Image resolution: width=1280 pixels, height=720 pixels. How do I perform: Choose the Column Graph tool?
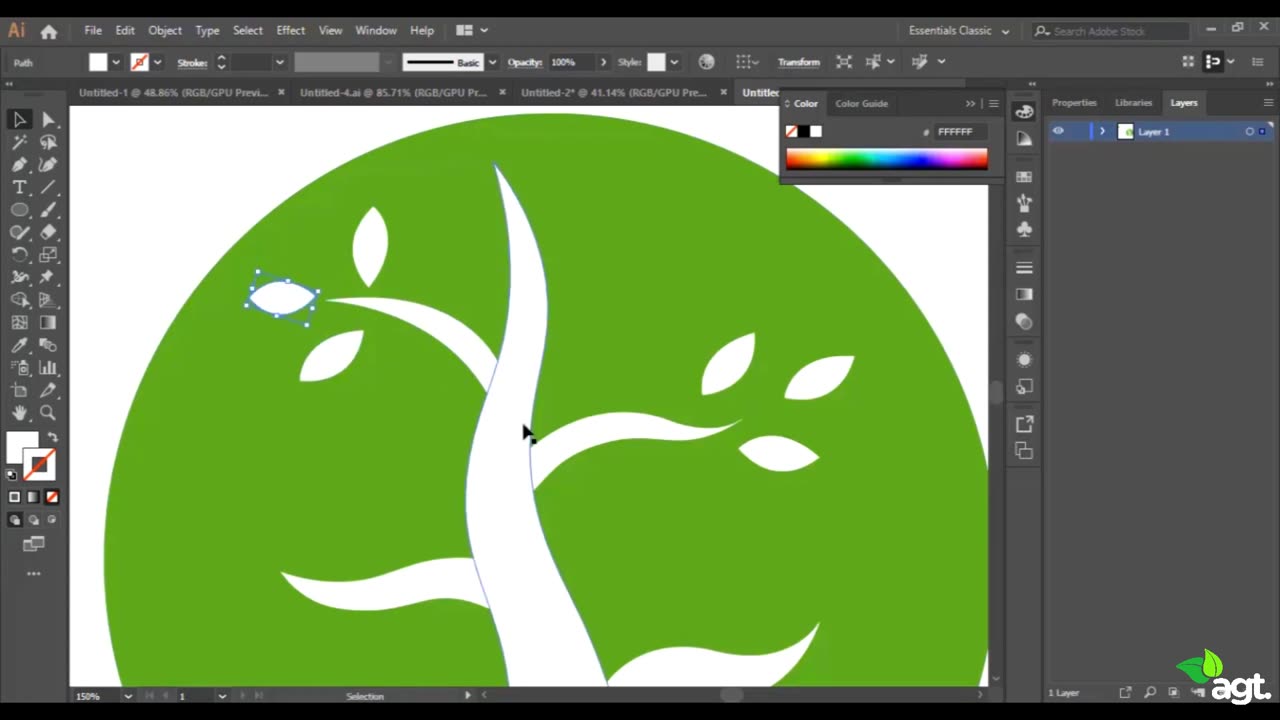point(48,368)
